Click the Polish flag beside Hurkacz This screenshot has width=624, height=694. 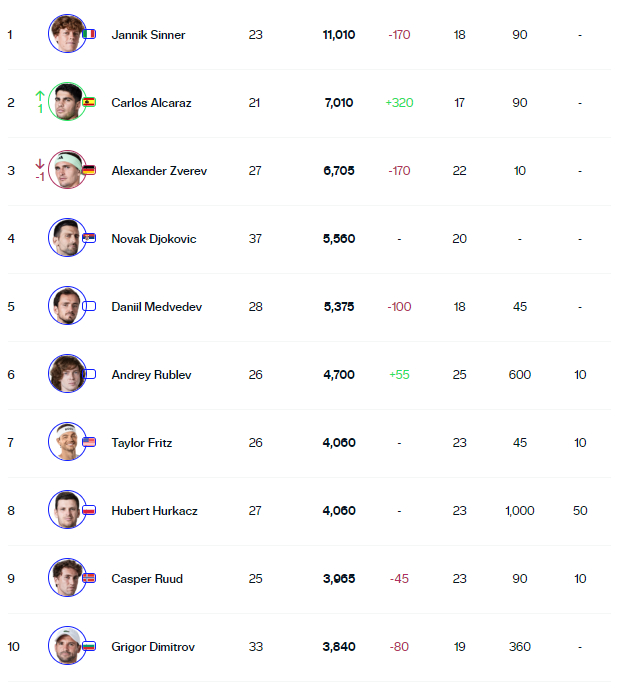[x=89, y=510]
